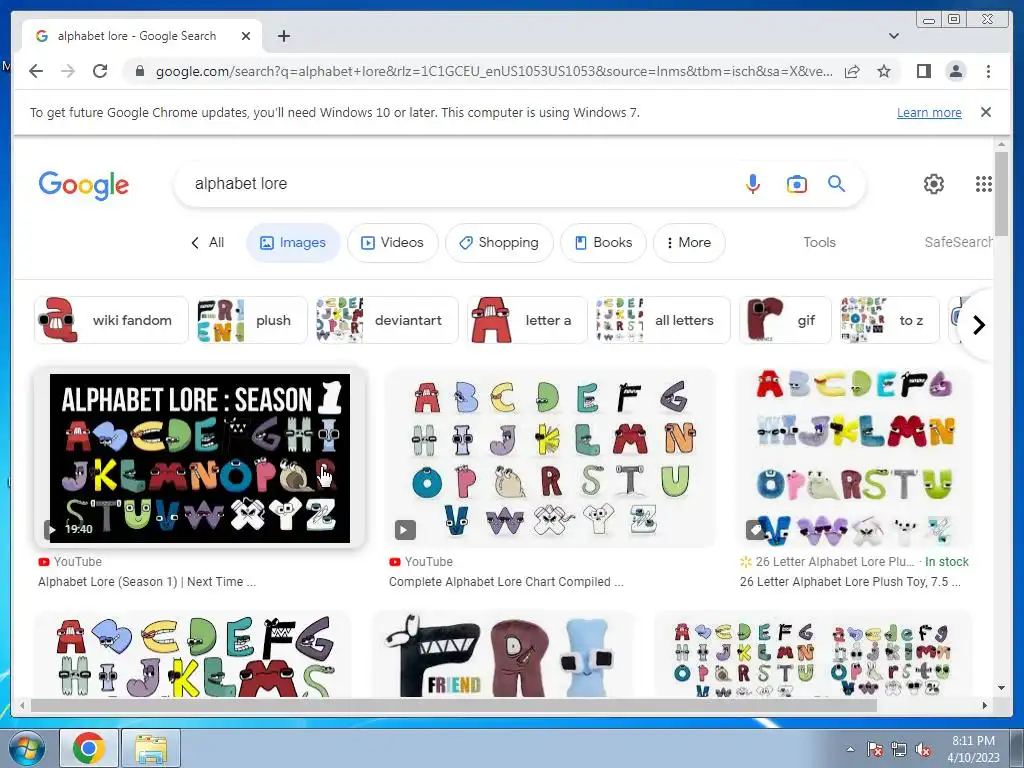Screen dimensions: 1024x768
Task: Bookmark this page with the star icon
Action: (884, 71)
